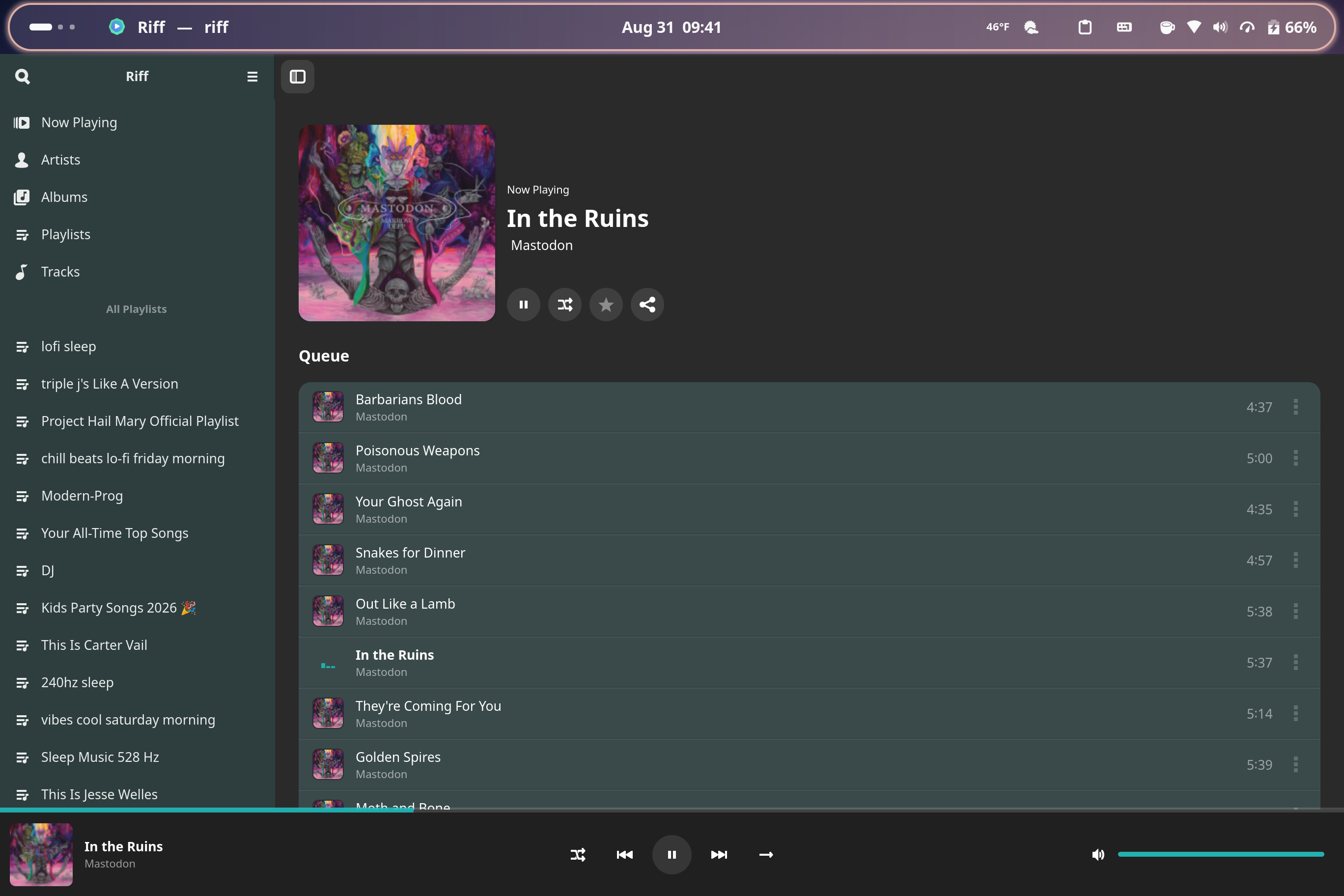The width and height of the screenshot is (1344, 896).
Task: Play They're Coming For You from queue
Action: [x=809, y=714]
